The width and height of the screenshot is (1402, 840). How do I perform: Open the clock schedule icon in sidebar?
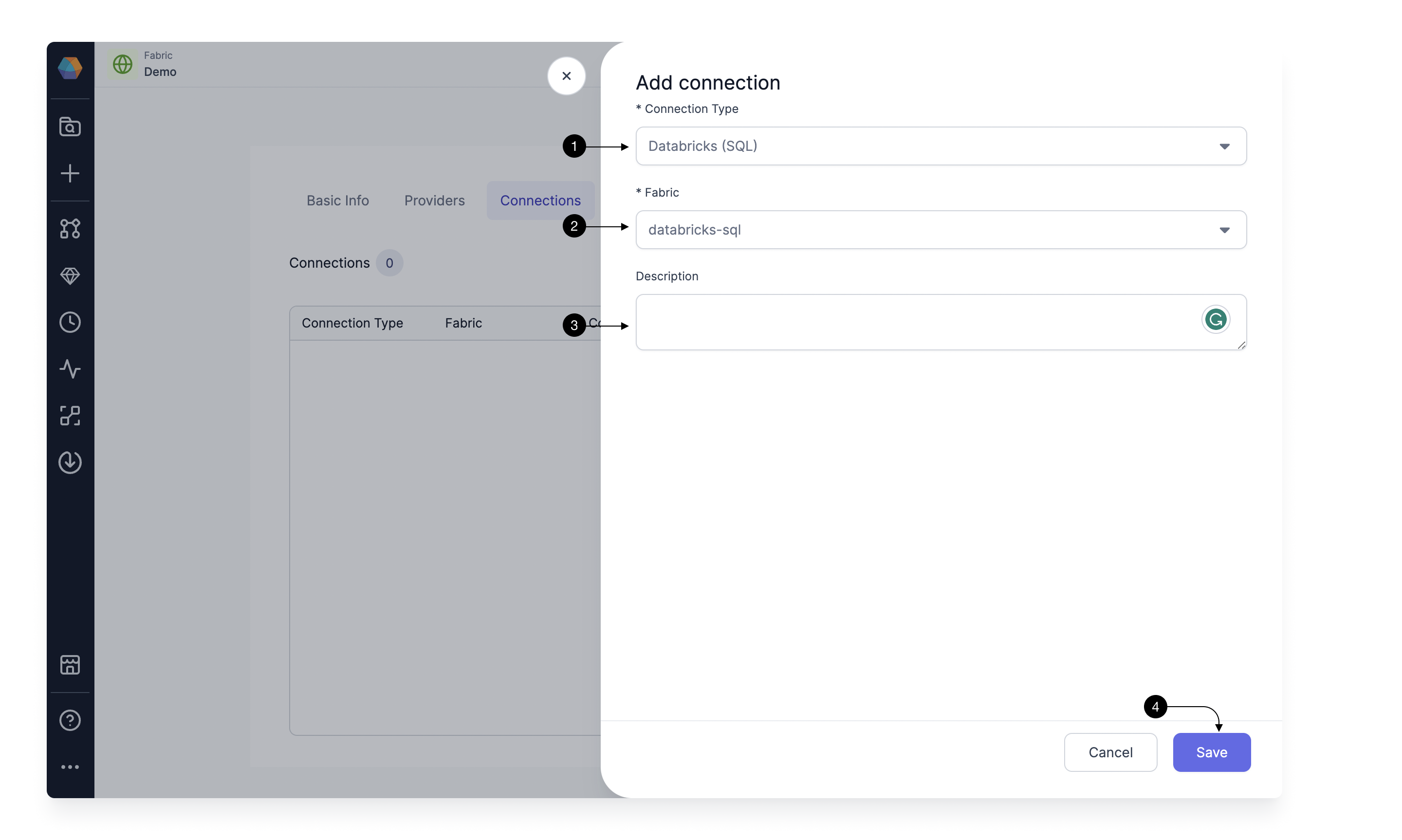coord(70,323)
